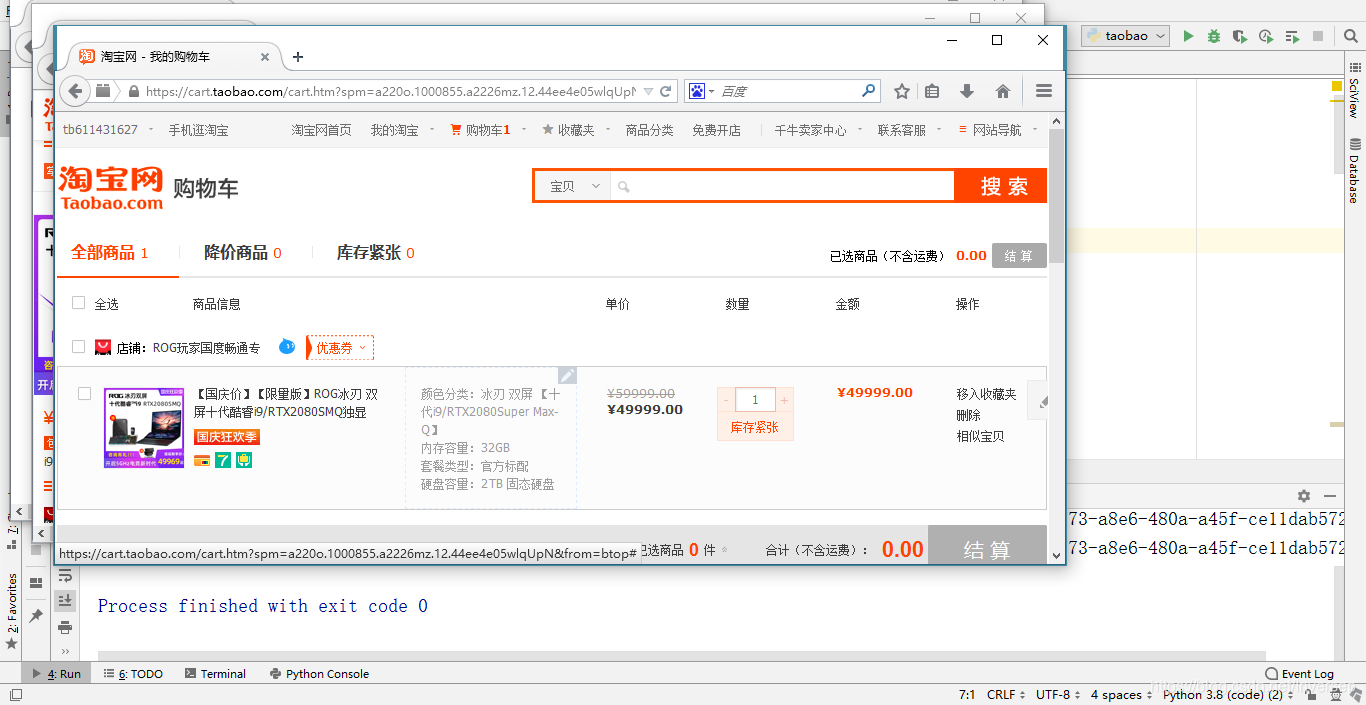Image resolution: width=1366 pixels, height=705 pixels.
Task: Click the browser home icon
Action: coord(1003,91)
